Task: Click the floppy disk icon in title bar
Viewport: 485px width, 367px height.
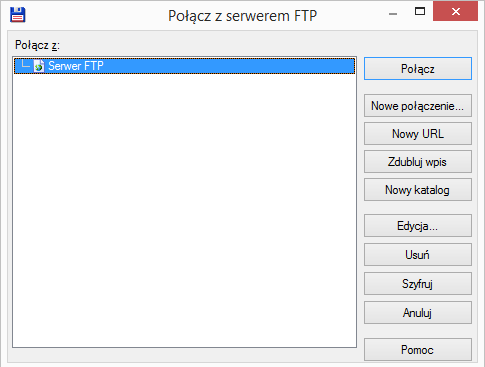Action: tap(18, 15)
